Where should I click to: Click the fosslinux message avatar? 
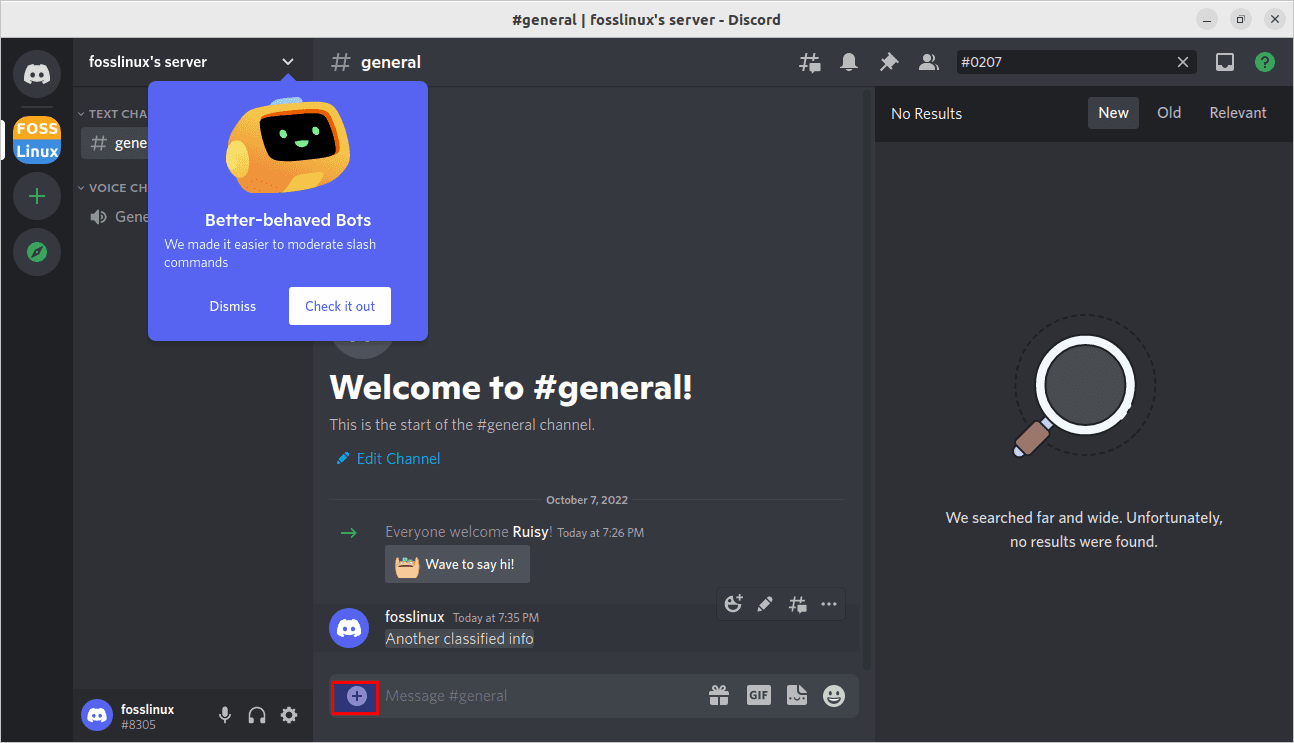[x=349, y=628]
